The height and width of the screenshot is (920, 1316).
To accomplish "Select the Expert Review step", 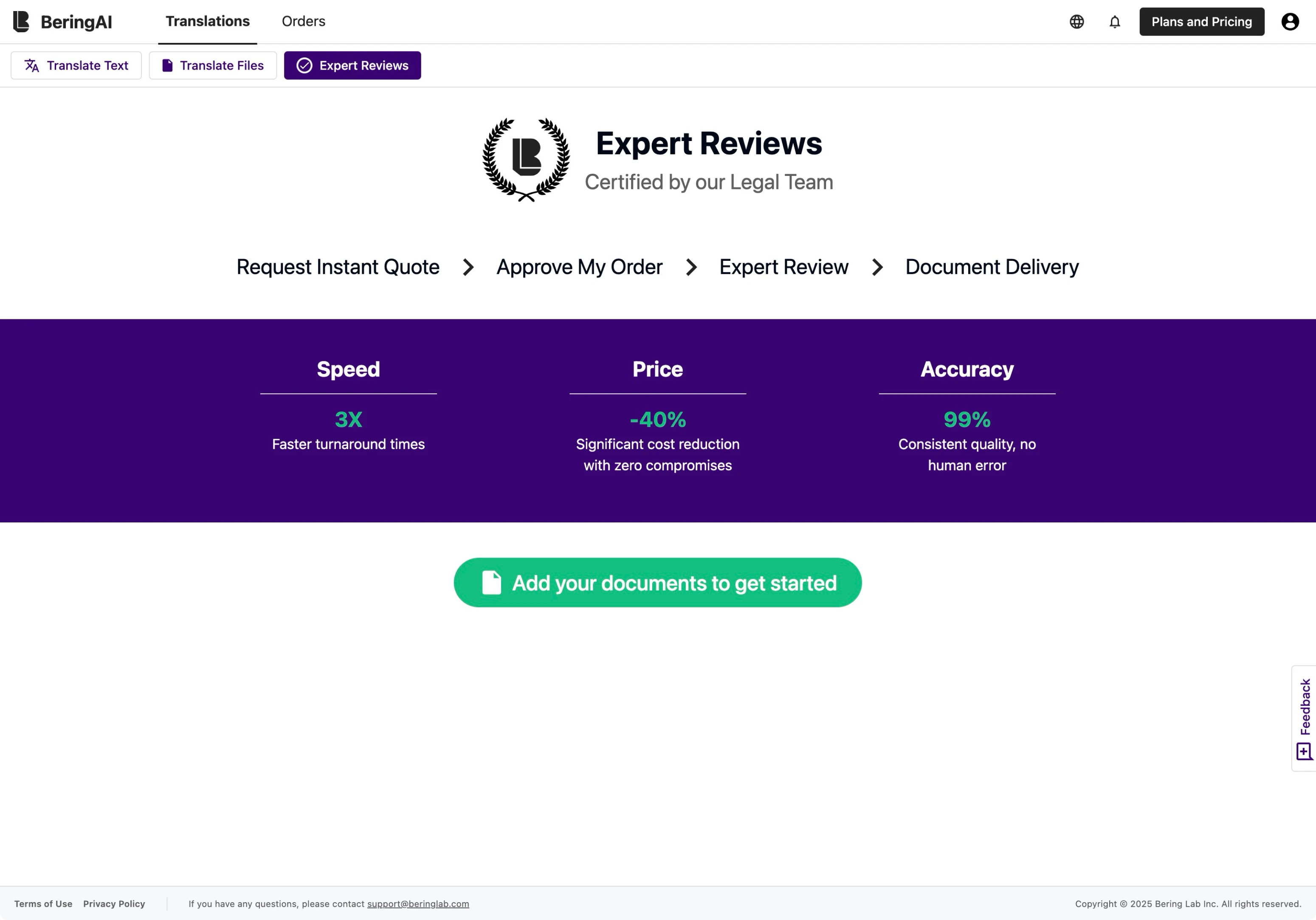I will coord(783,267).
